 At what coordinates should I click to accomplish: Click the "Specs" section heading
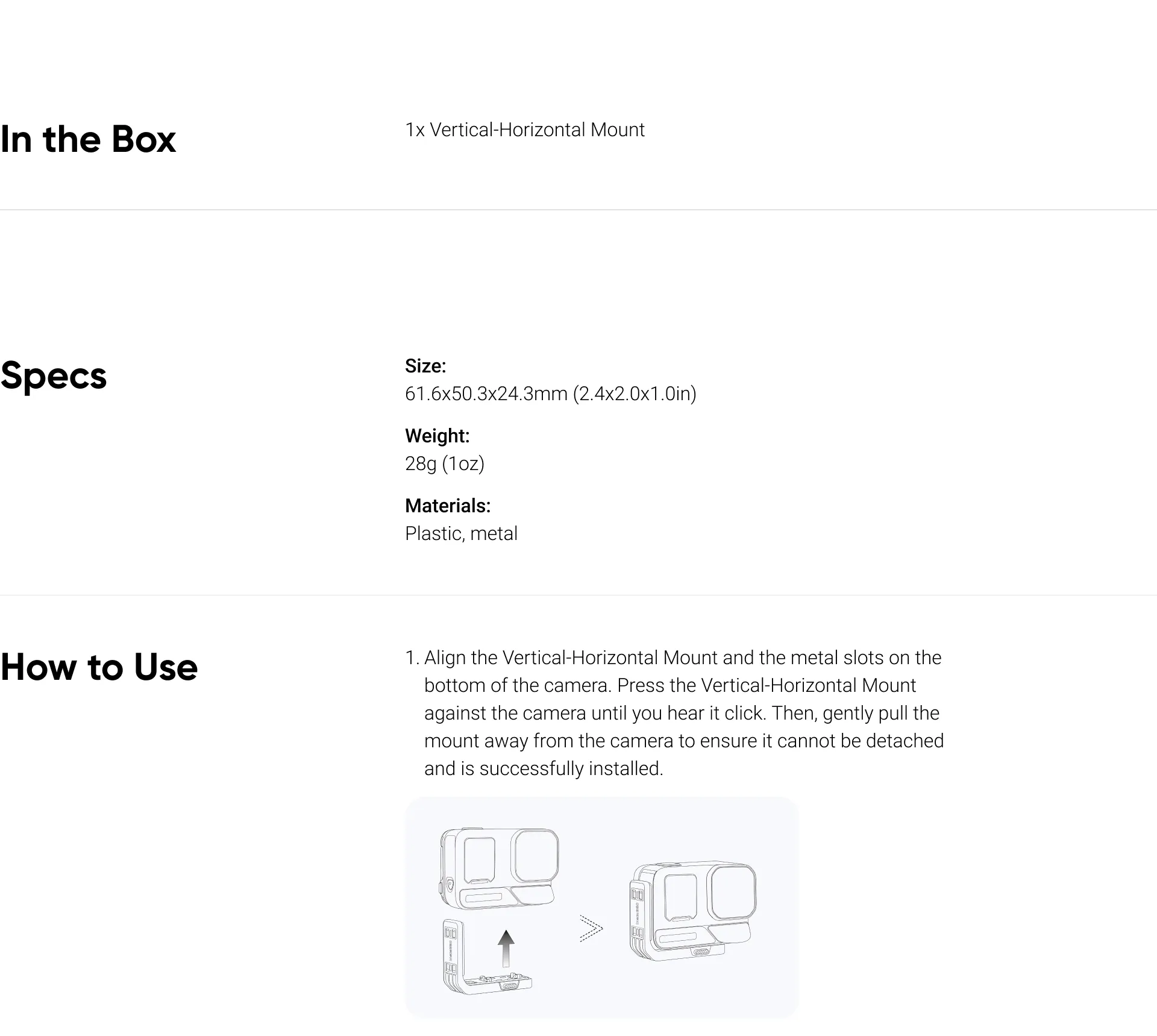click(54, 375)
